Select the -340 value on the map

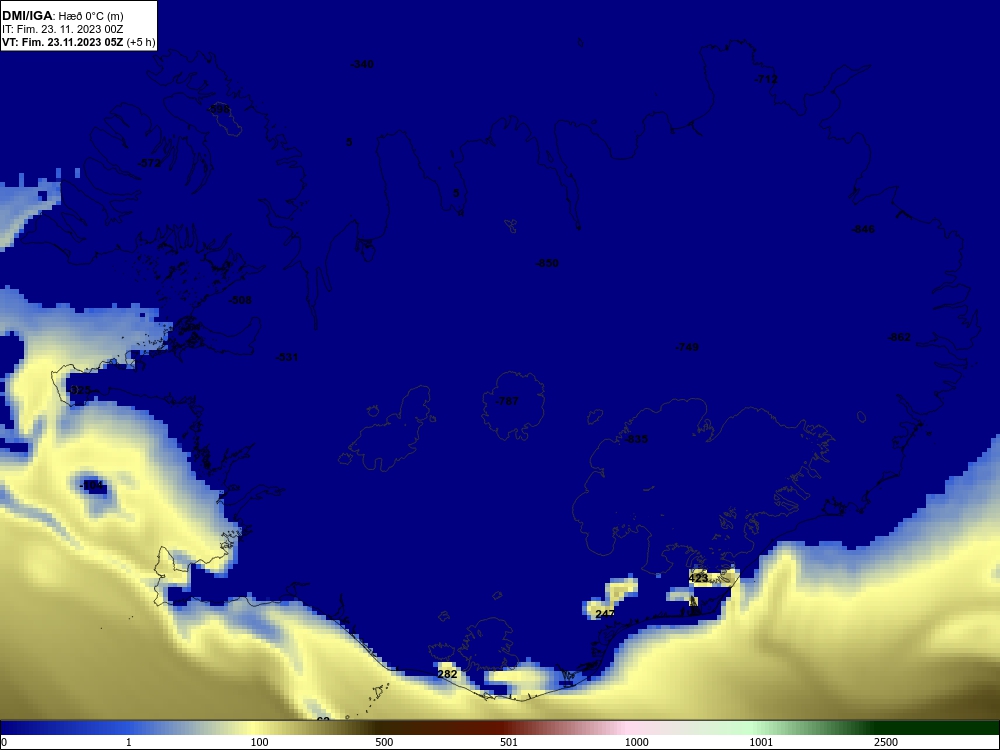click(x=362, y=64)
